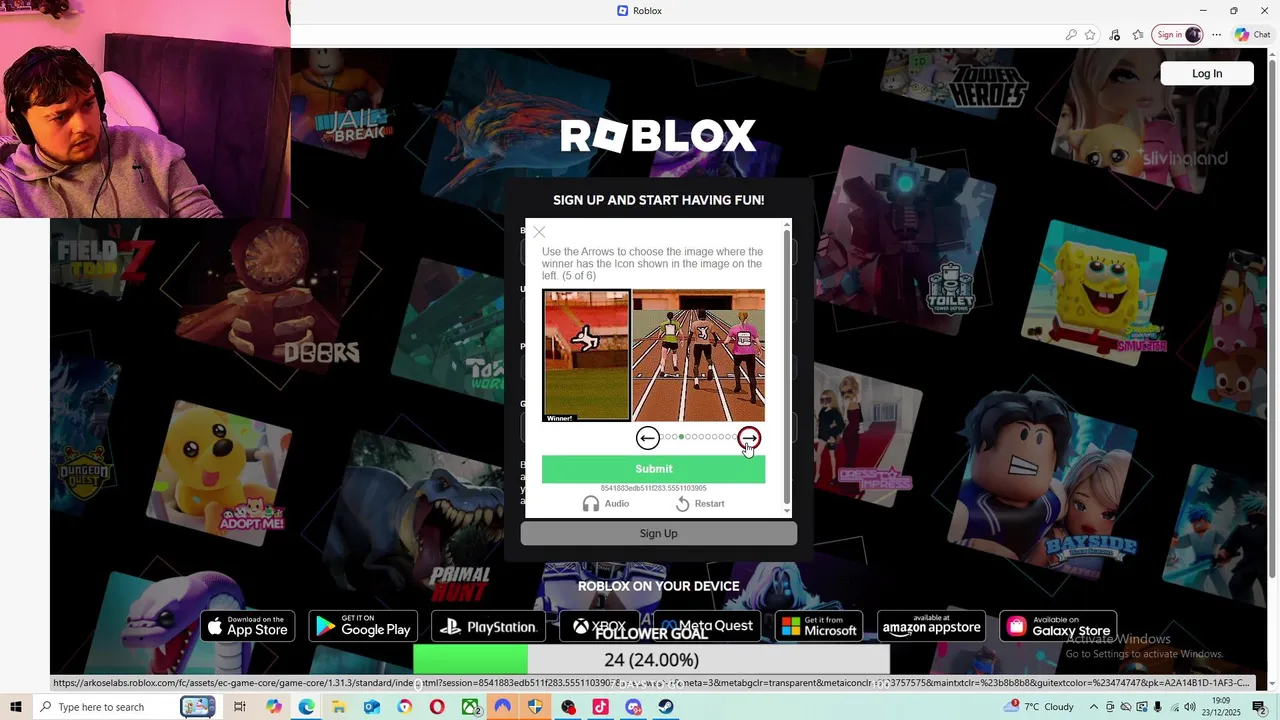Open the Galaxy Store badge
The width and height of the screenshot is (1280, 720).
1058,627
